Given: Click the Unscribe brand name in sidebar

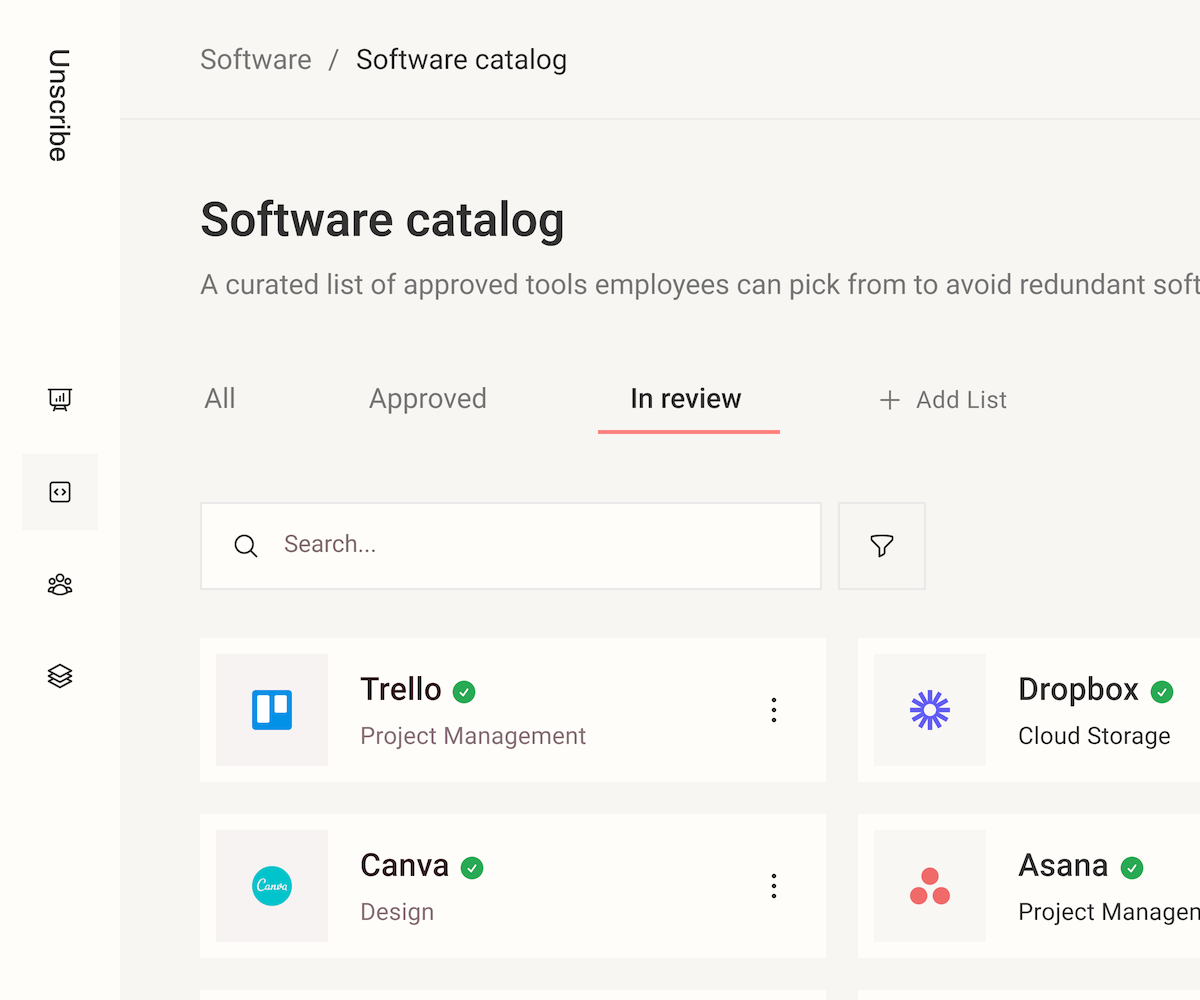Looking at the screenshot, I should click(x=59, y=105).
